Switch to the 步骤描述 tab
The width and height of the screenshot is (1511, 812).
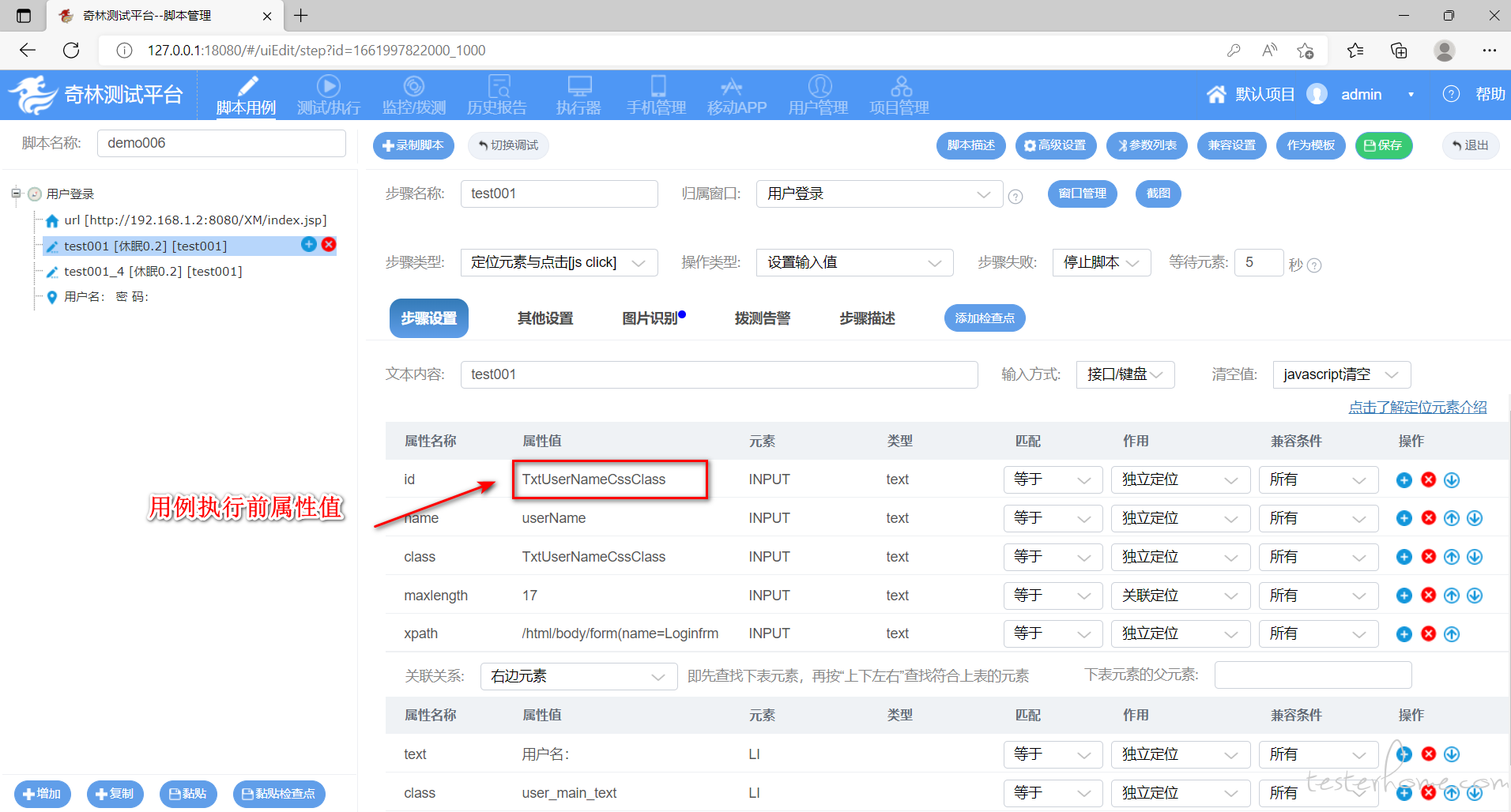pyautogui.click(x=867, y=318)
